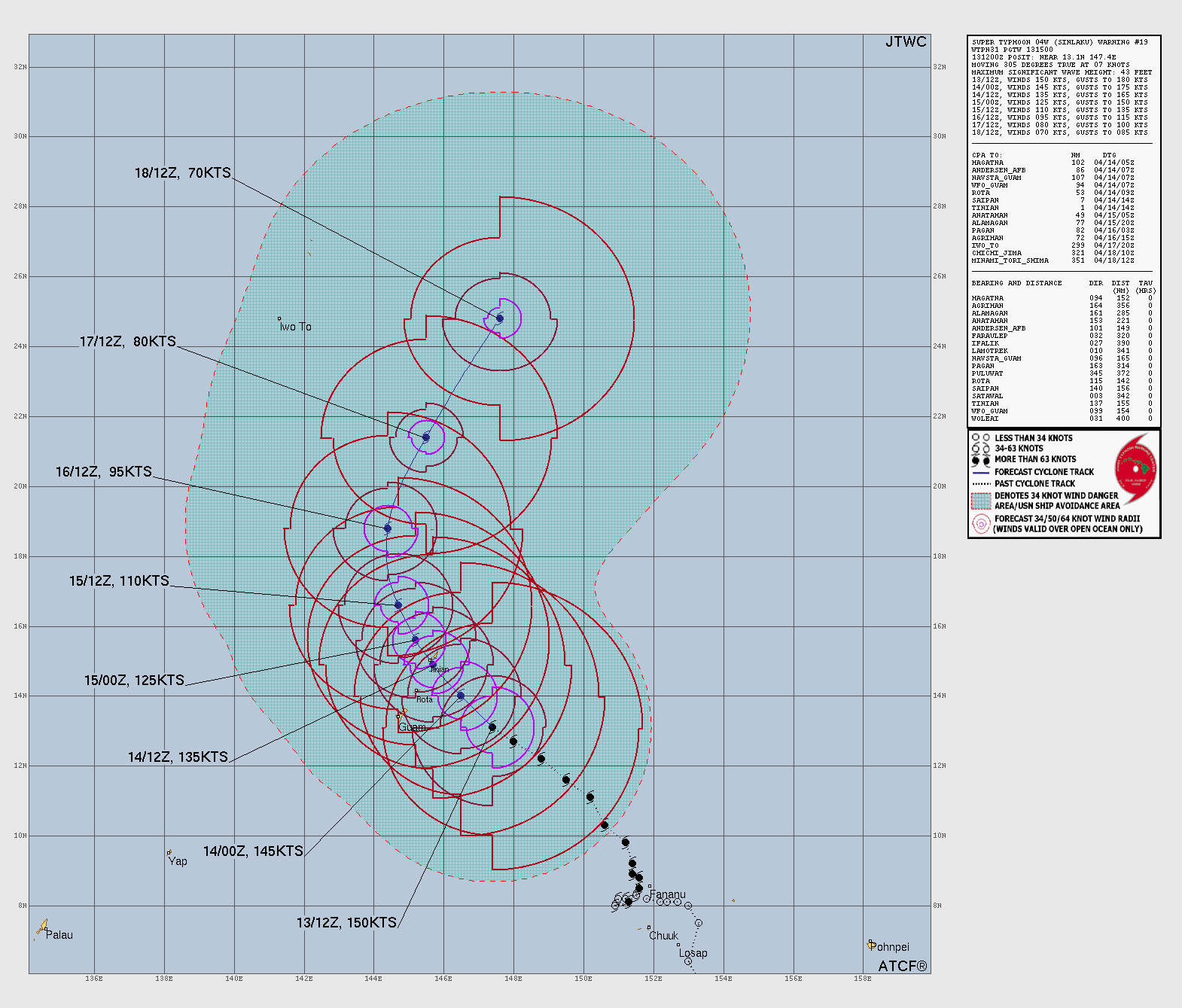This screenshot has height=1008, width=1182.
Task: Click the forecast position dot at 18/12Z
Action: [500, 318]
